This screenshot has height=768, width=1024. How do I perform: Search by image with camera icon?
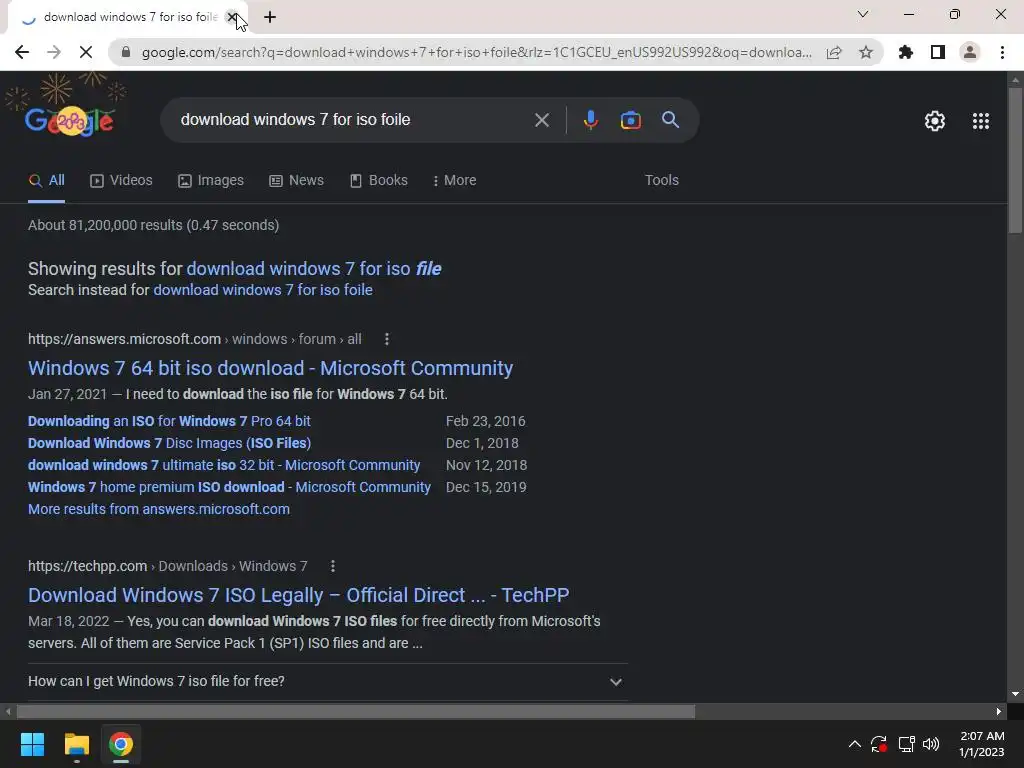(x=630, y=120)
